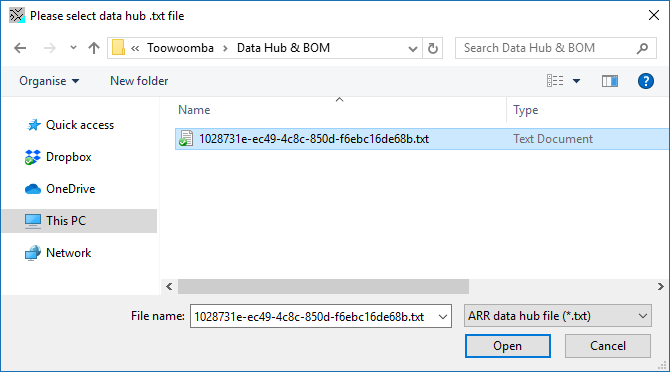Click New folder
670x372 pixels.
(139, 81)
